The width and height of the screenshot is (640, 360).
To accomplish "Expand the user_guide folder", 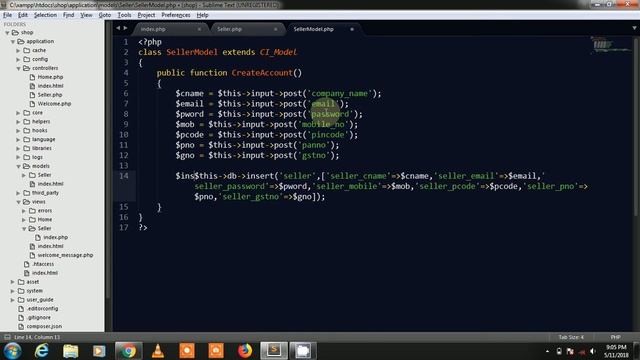I will pyautogui.click(x=13, y=300).
